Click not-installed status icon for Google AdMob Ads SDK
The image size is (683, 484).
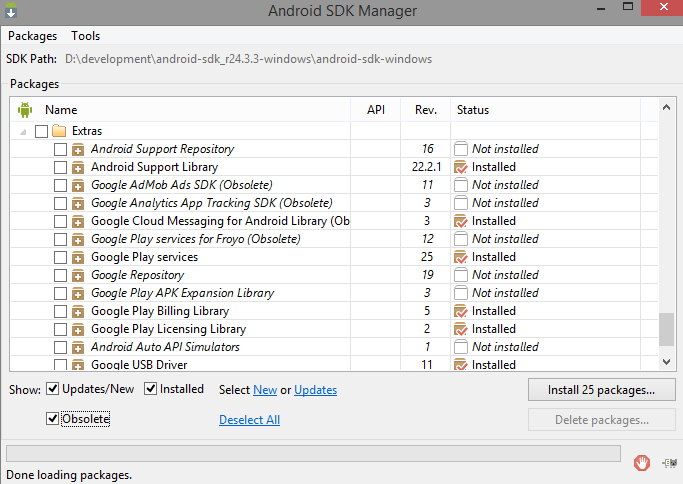460,185
